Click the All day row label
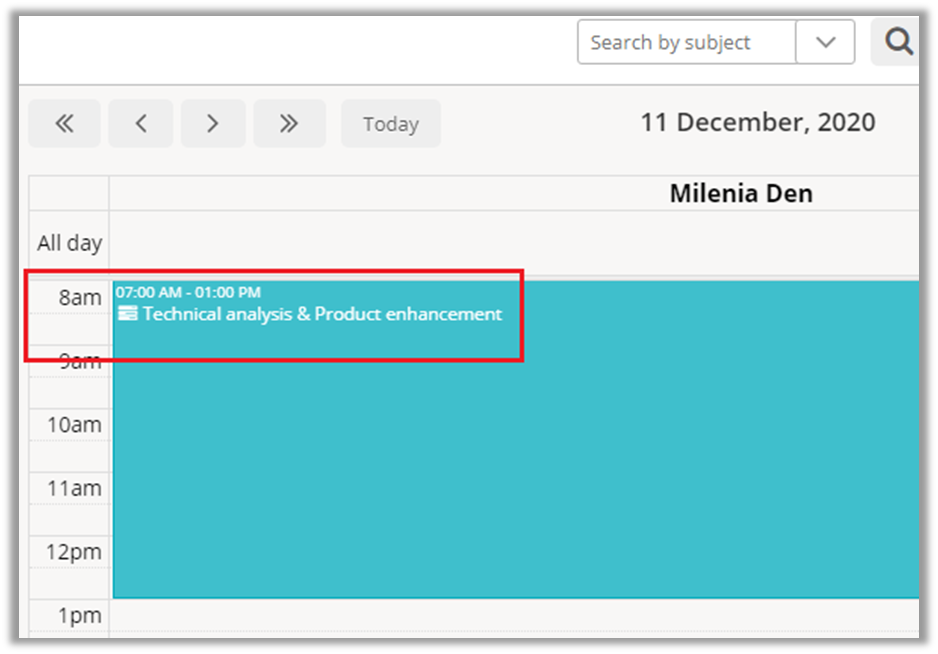Screen dimensions: 938x654 click(x=70, y=243)
